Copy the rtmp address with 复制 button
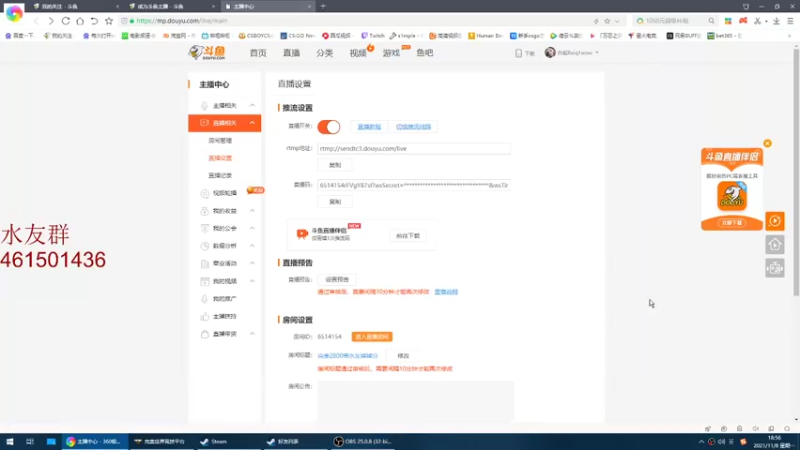Image resolution: width=800 pixels, height=450 pixels. (335, 165)
